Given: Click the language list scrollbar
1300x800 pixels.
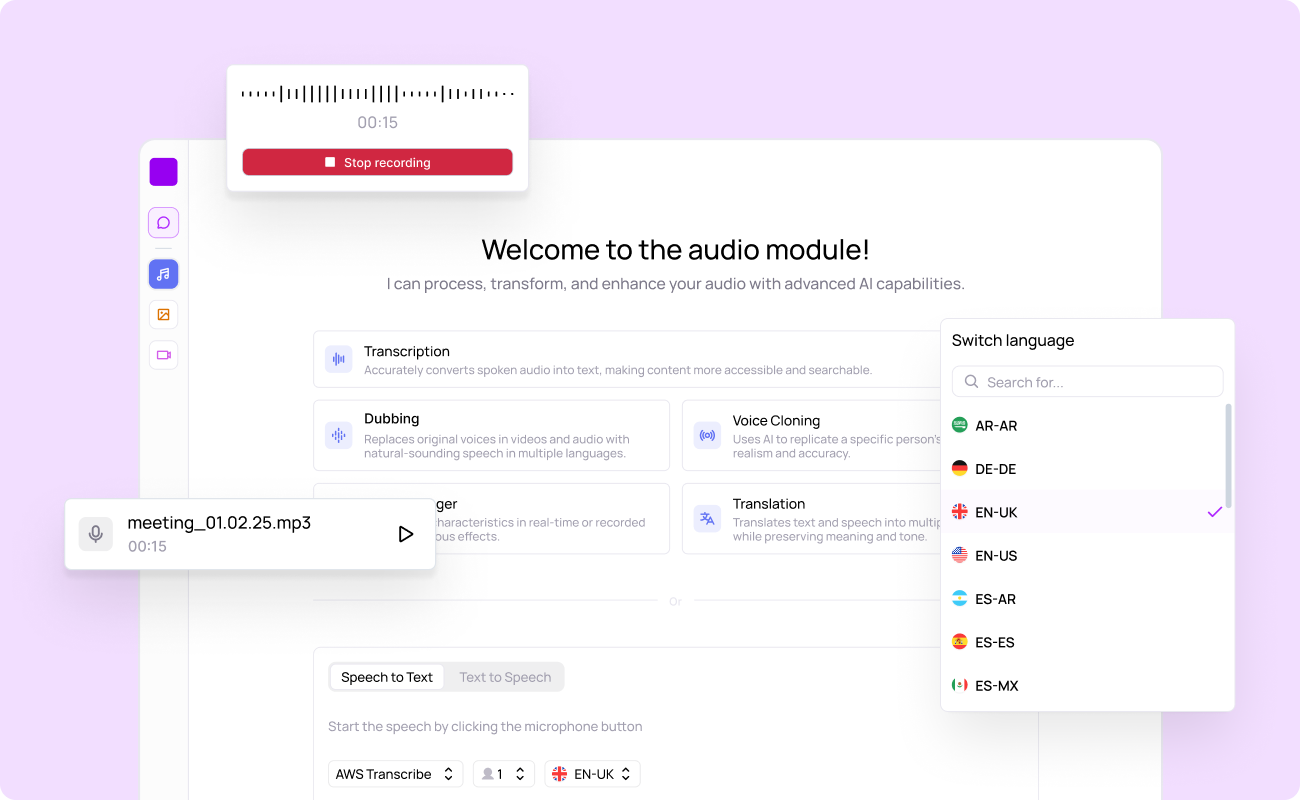Looking at the screenshot, I should coord(1229,457).
